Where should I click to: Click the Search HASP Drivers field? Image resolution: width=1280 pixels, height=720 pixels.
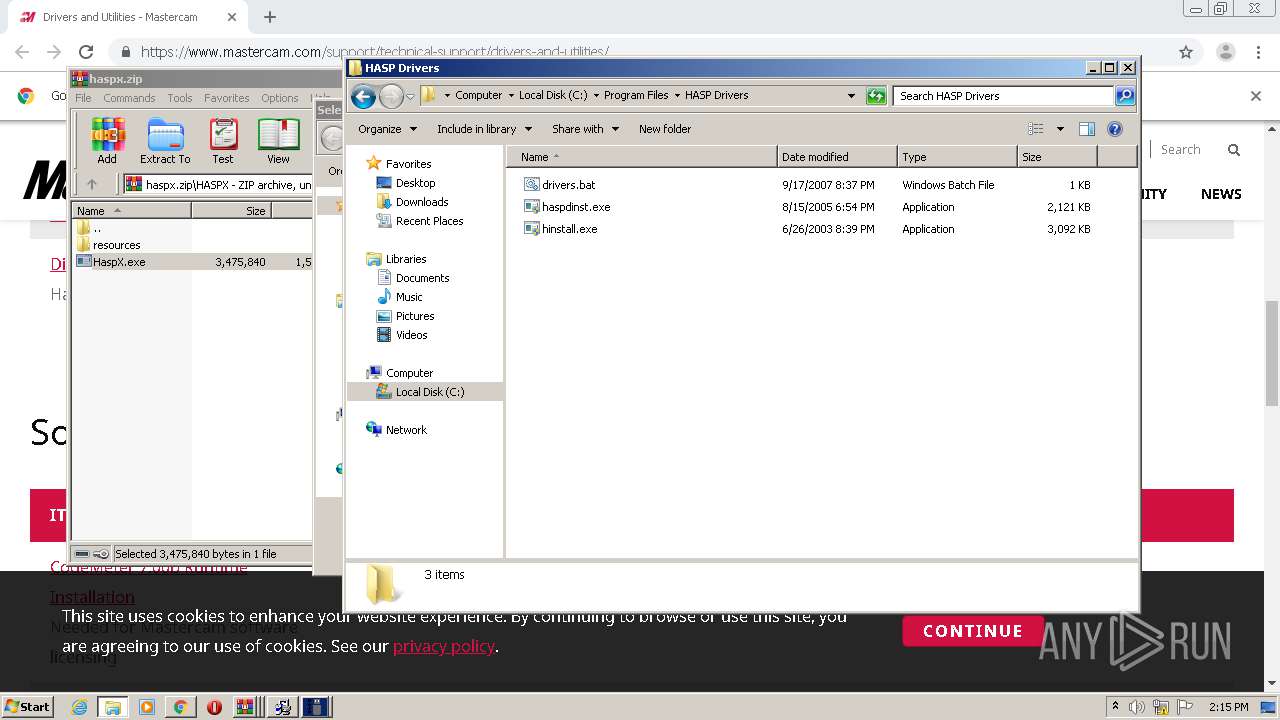click(x=1003, y=96)
